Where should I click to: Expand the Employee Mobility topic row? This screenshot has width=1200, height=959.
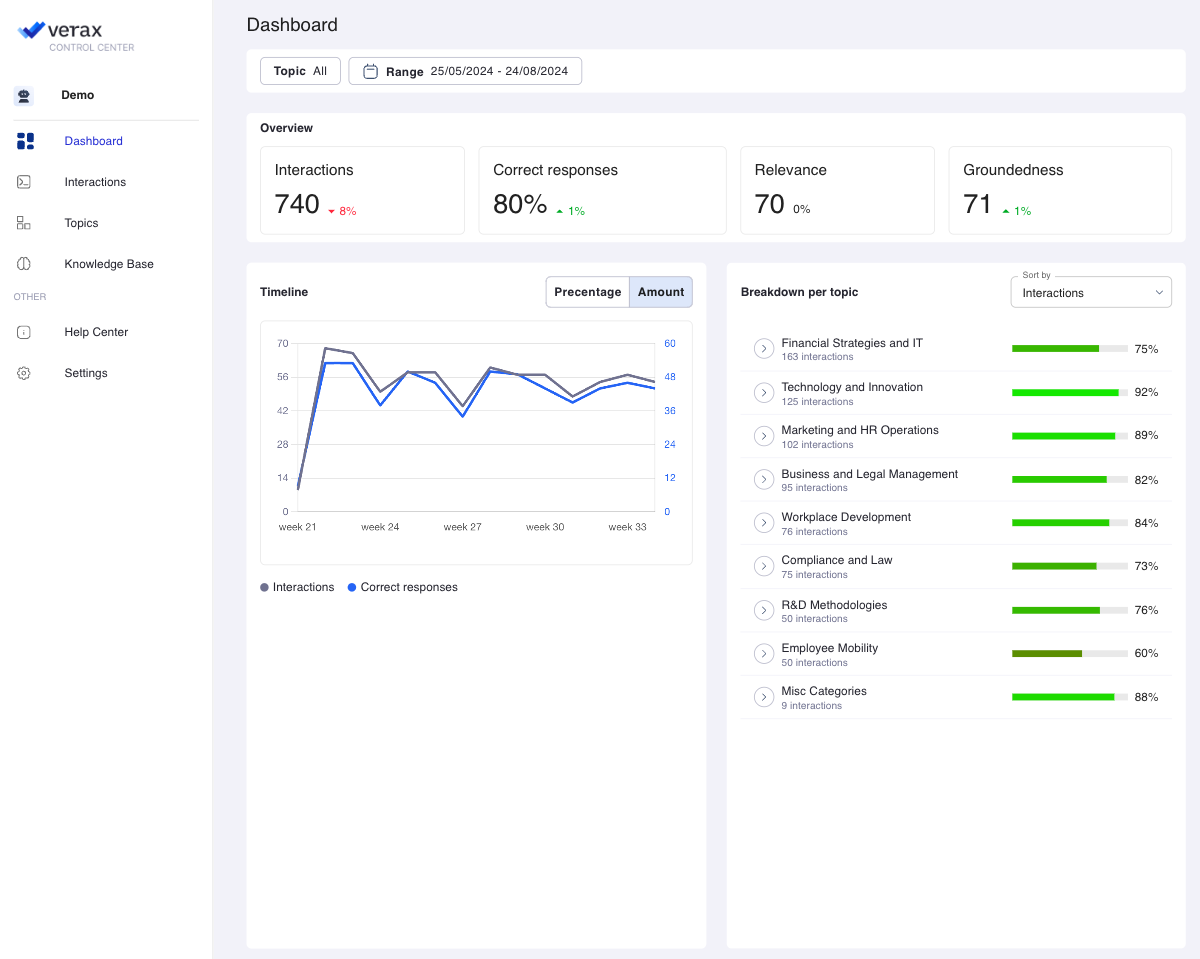click(x=764, y=654)
